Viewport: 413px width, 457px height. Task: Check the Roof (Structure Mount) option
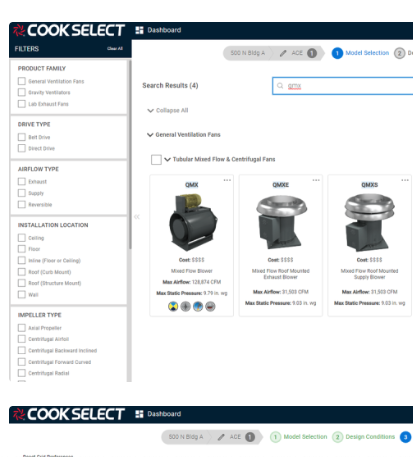click(22, 283)
